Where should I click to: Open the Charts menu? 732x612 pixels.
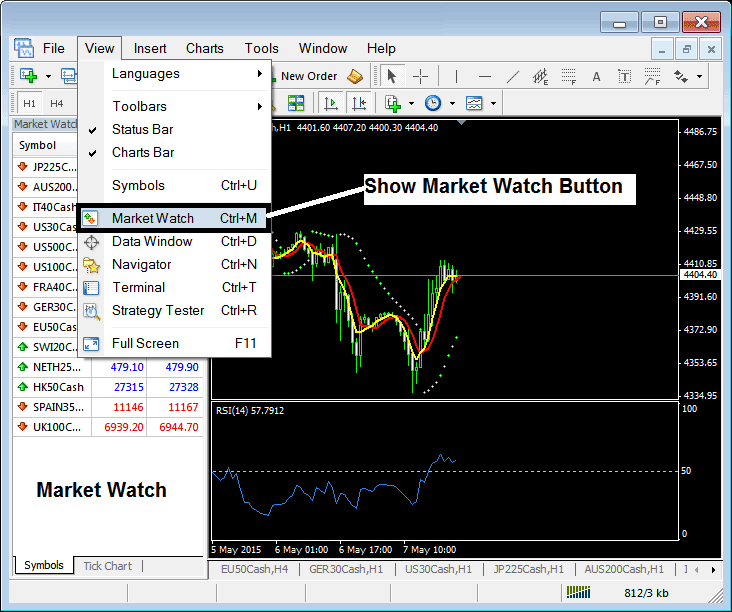(x=205, y=48)
